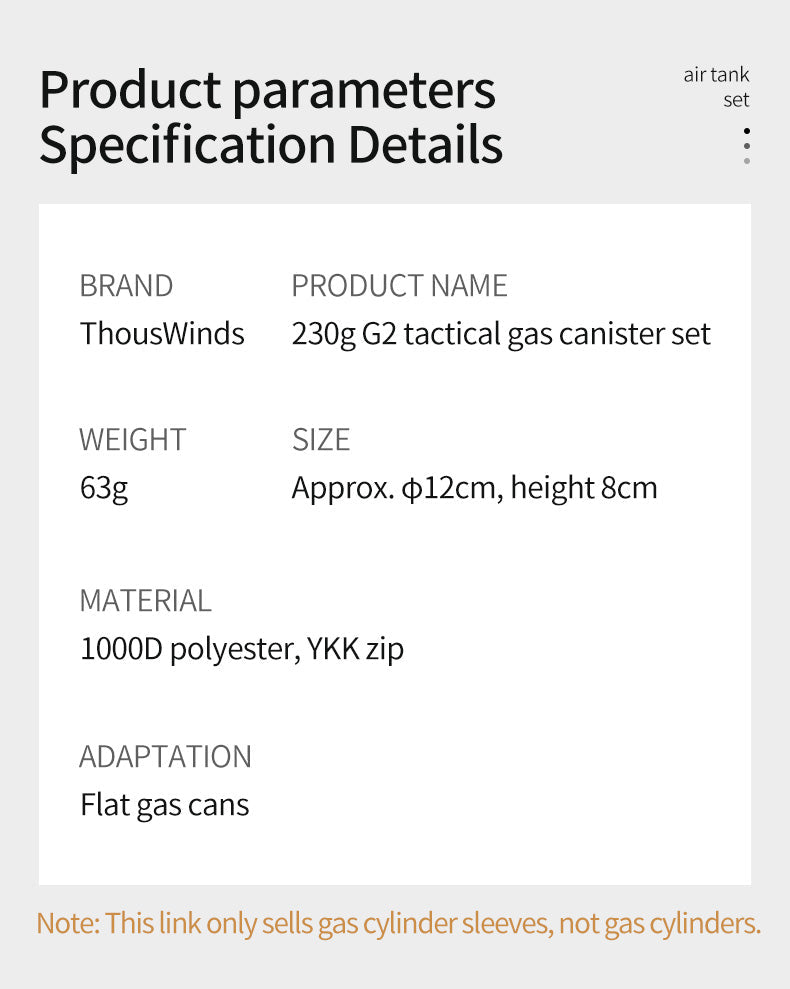Select the BRAND label
Viewport: 790px width, 989px height.
pos(126,286)
